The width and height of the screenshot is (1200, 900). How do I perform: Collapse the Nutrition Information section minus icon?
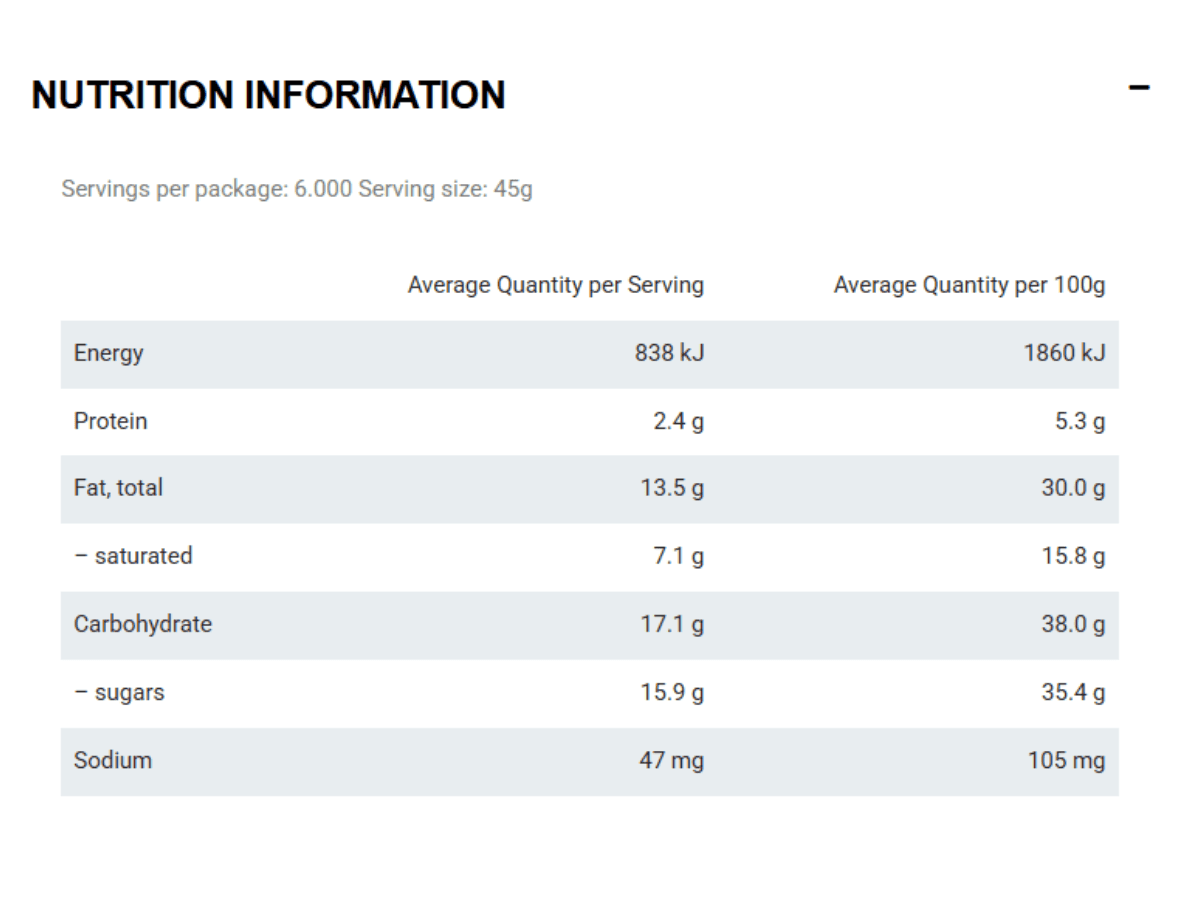tap(1139, 88)
